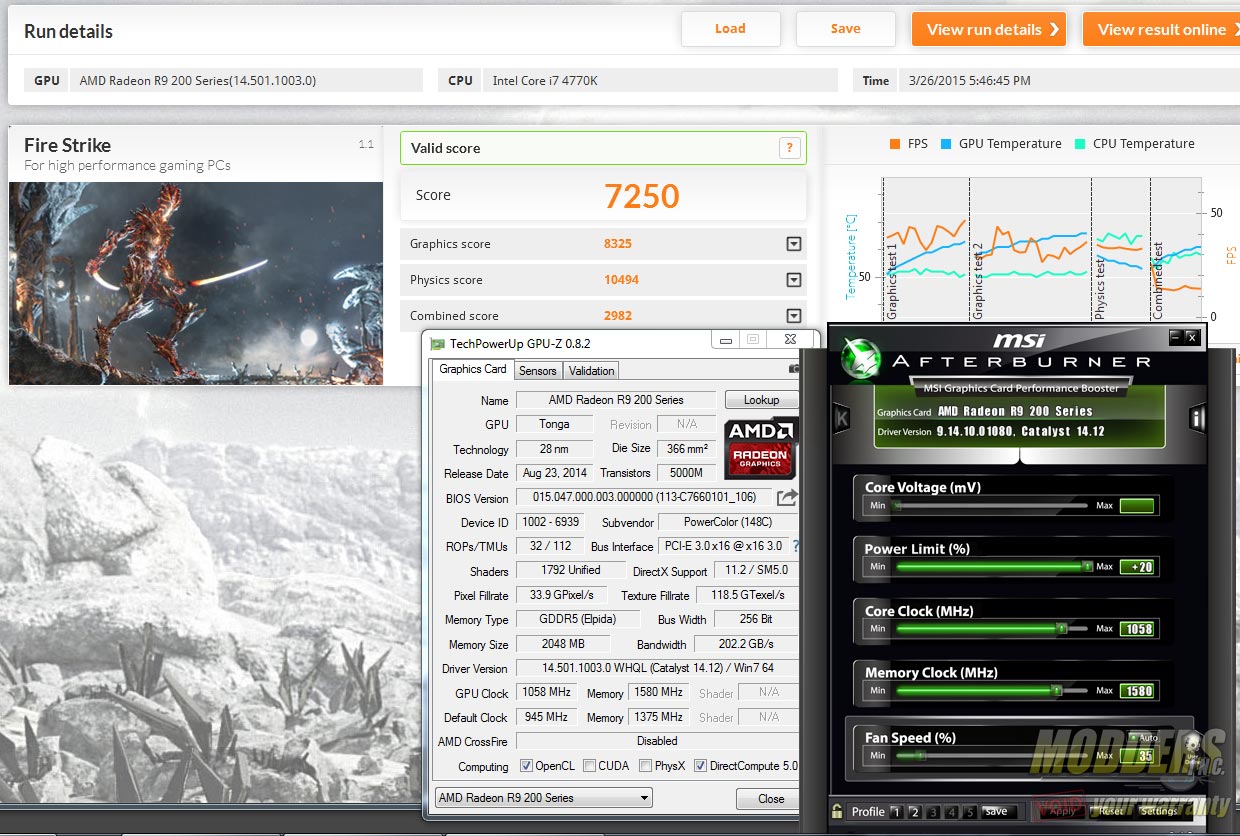Click the Memory Clock slider handle

point(1056,691)
